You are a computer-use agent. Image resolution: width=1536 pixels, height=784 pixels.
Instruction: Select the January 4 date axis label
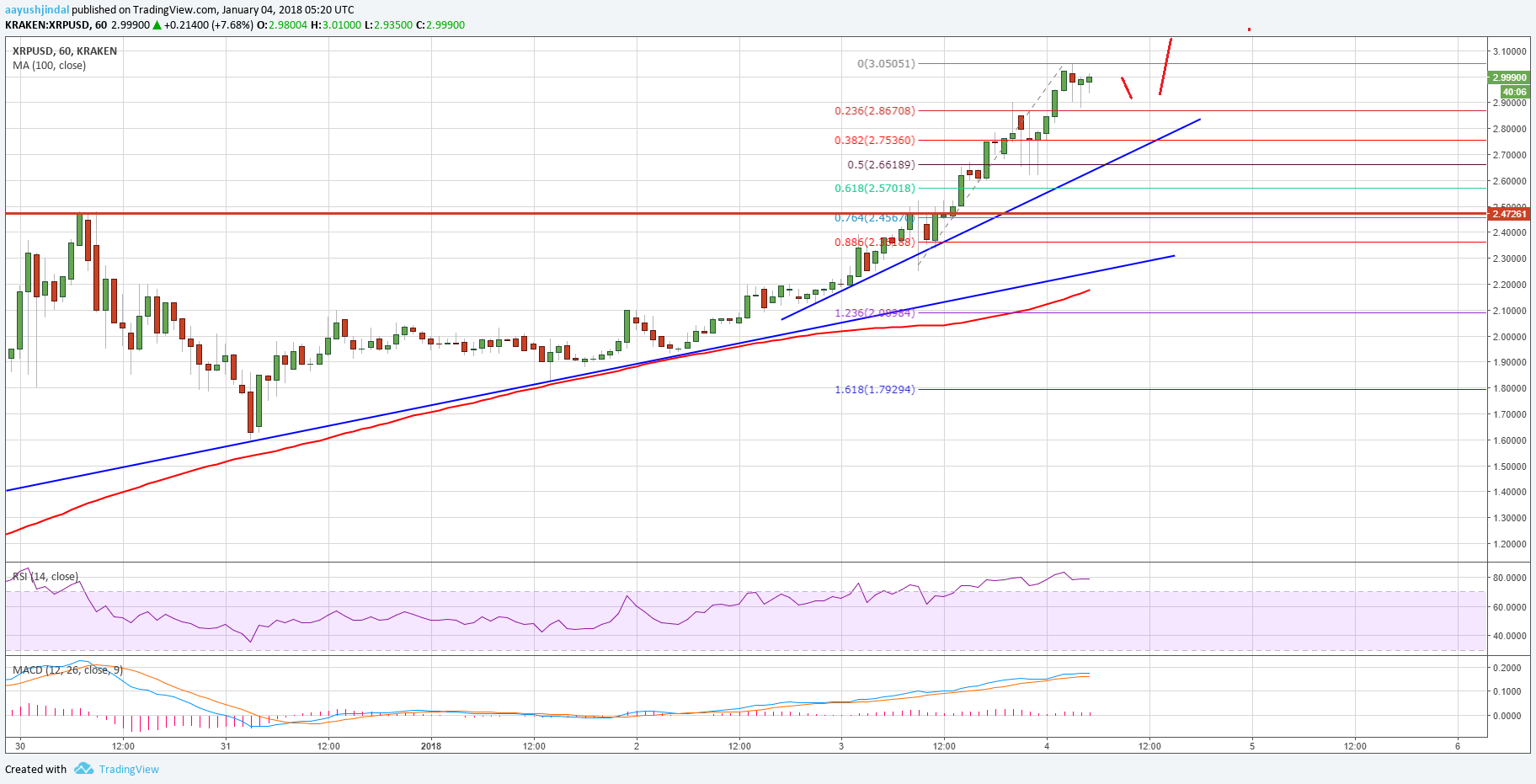tap(1046, 745)
